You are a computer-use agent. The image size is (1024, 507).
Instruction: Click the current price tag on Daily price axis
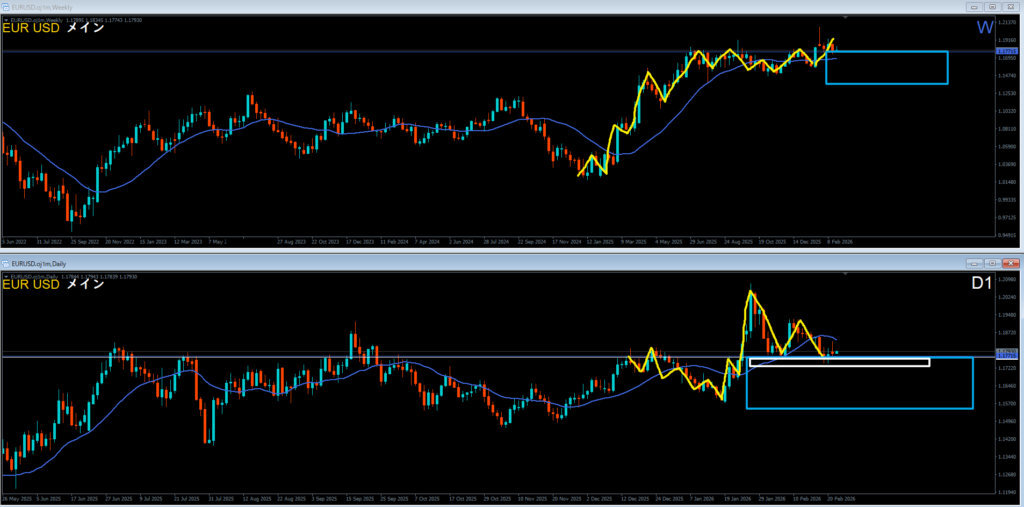tap(1007, 354)
